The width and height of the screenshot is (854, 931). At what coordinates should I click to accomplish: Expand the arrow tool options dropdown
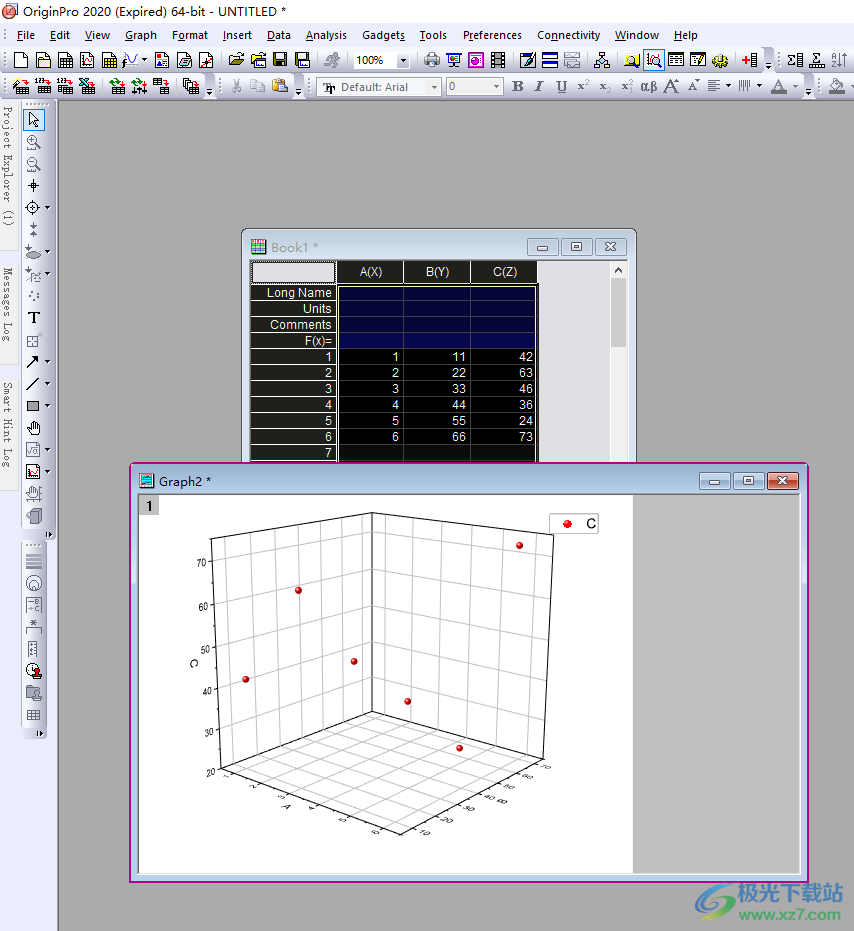click(47, 362)
